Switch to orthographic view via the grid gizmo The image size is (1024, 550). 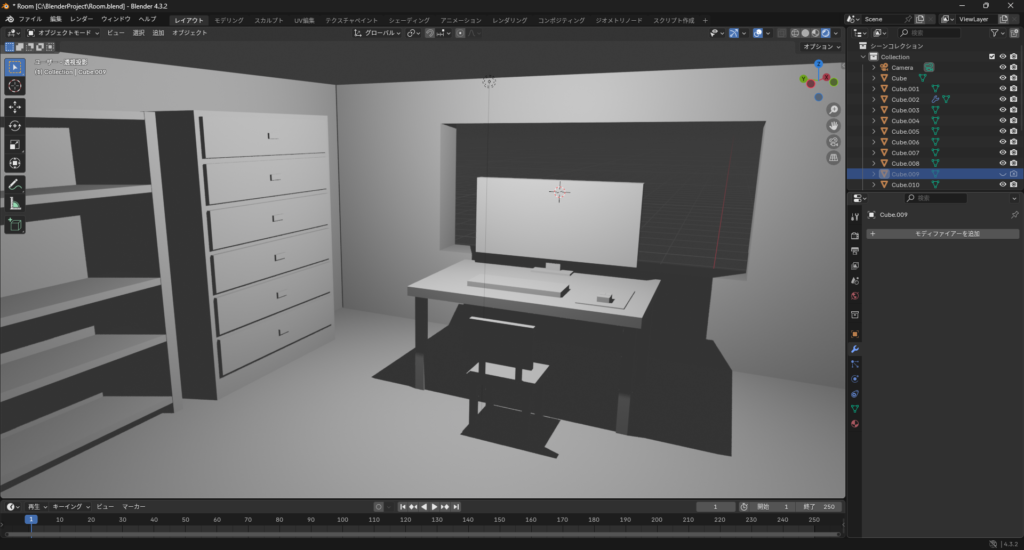tap(834, 157)
